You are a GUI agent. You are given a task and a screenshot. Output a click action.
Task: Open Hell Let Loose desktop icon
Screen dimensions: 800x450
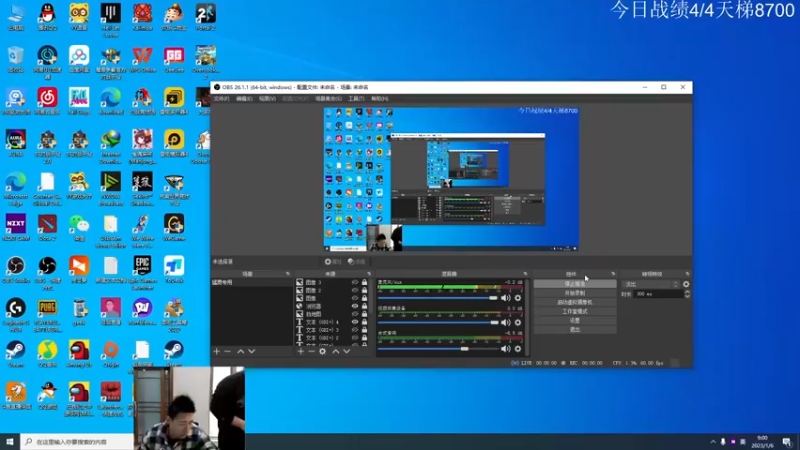[111, 20]
